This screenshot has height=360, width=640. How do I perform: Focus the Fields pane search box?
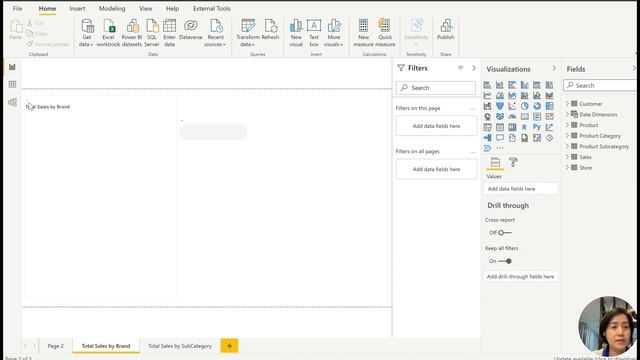coord(600,85)
